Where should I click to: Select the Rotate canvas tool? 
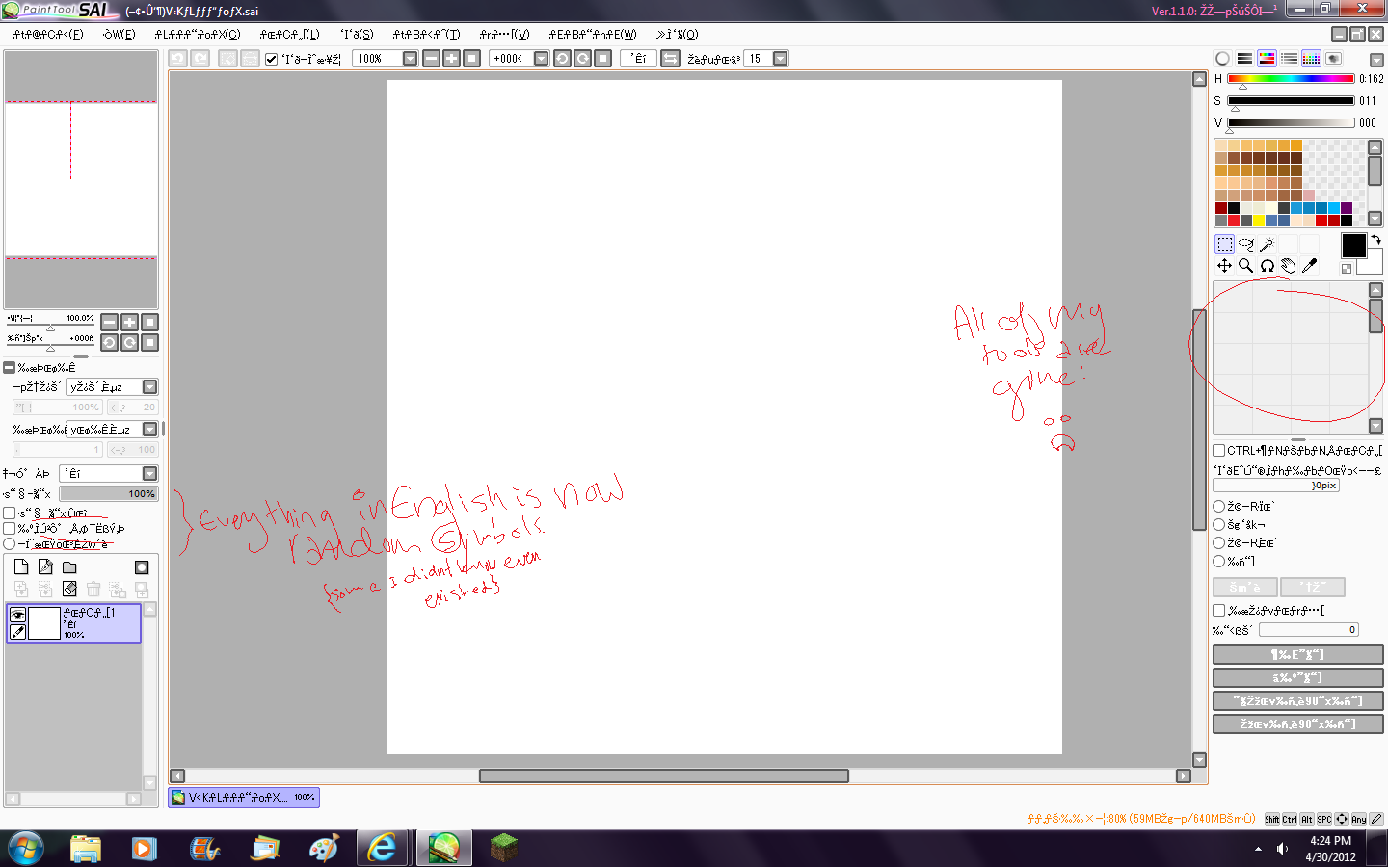coord(1267,266)
